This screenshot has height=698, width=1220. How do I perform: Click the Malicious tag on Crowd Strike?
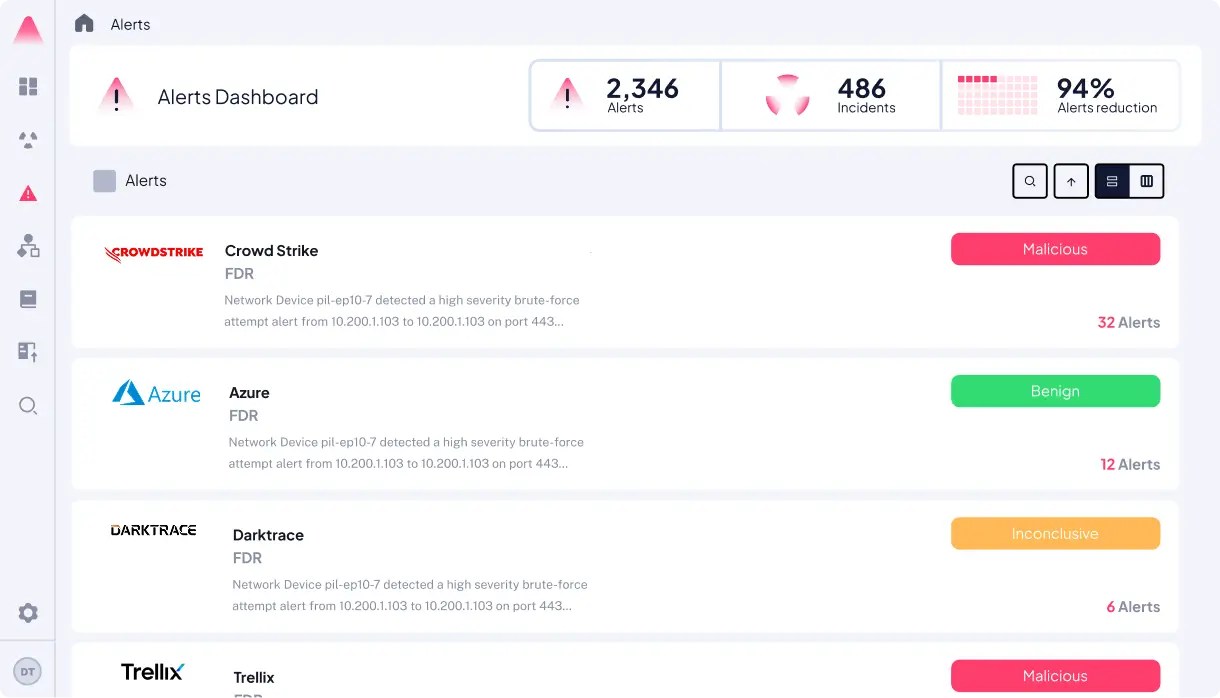(x=1055, y=249)
